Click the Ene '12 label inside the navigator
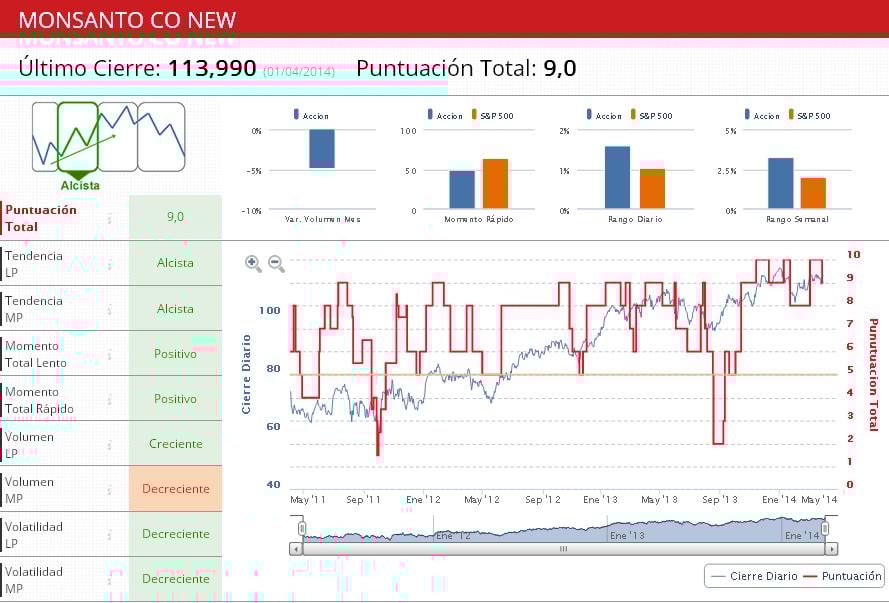 453,536
